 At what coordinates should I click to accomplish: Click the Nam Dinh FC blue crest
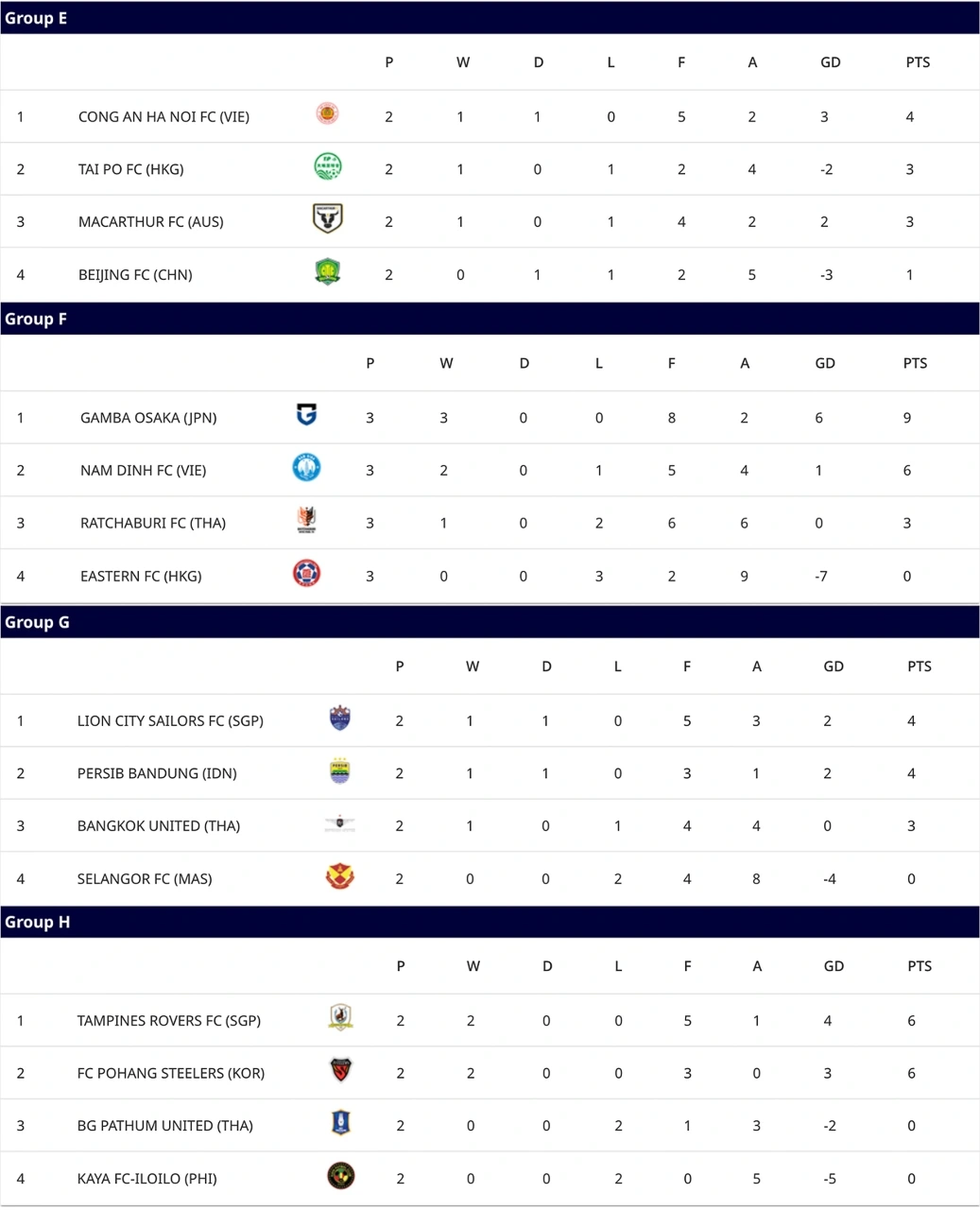306,468
